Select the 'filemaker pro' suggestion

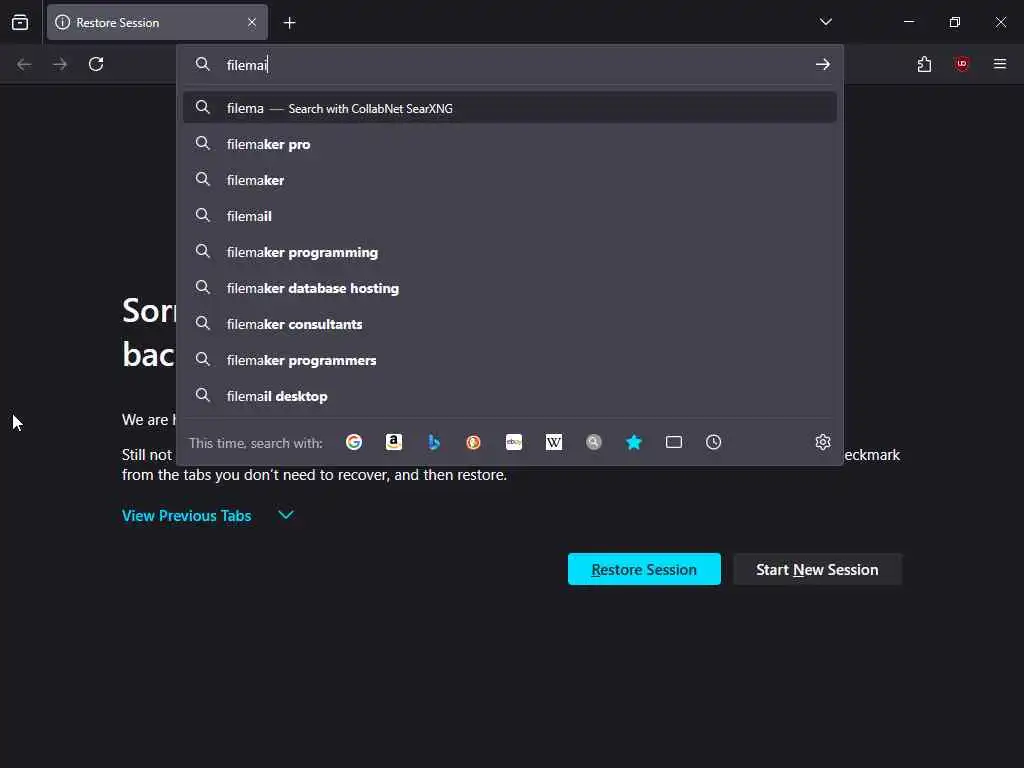[x=509, y=144]
